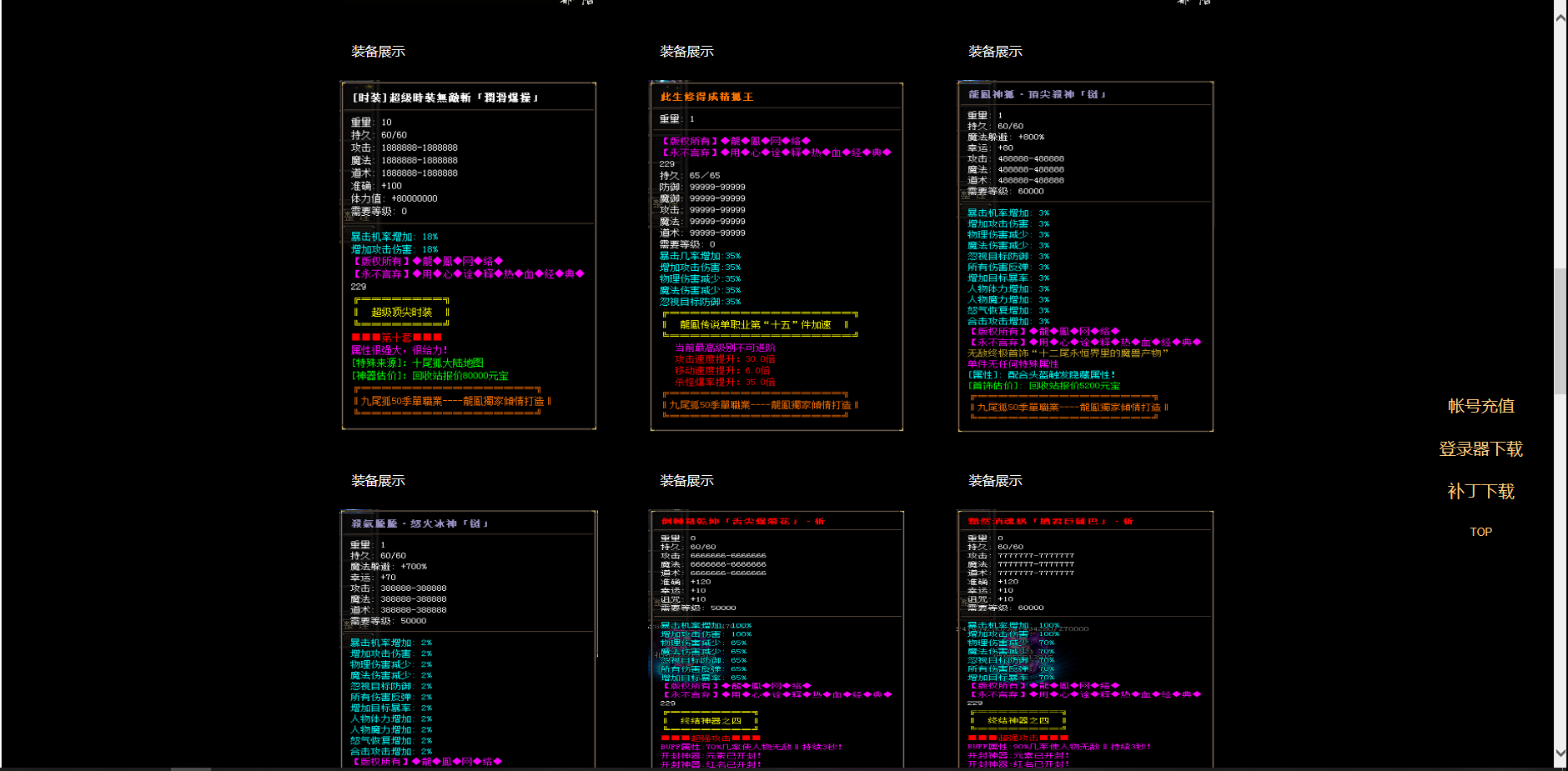This screenshot has width=1568, height=771.
Task: Click BUFF属性:90%几率使人物无敌 line
Action: pos(1059,747)
